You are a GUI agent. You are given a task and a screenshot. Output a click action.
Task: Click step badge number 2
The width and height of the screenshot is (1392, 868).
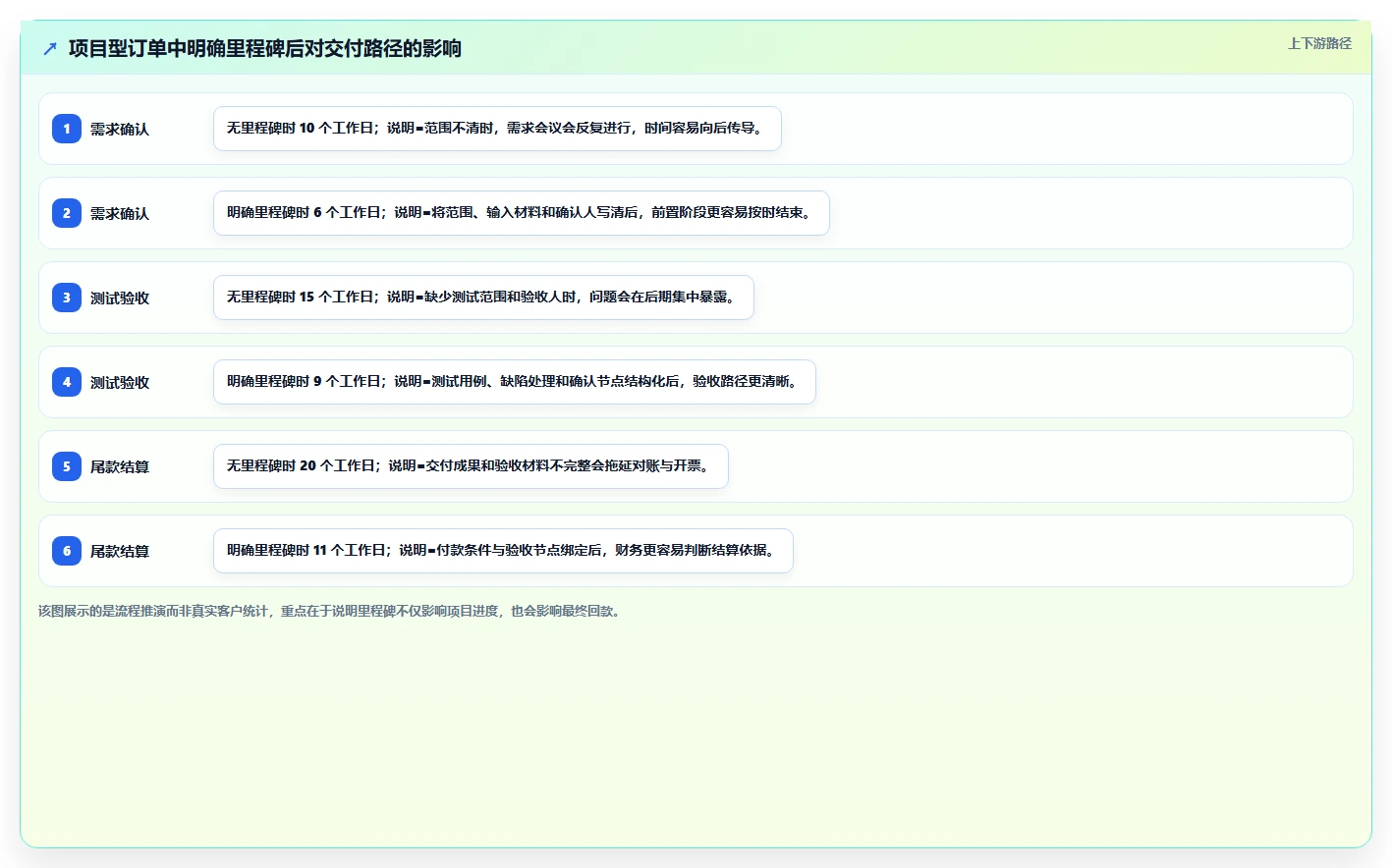coord(67,213)
